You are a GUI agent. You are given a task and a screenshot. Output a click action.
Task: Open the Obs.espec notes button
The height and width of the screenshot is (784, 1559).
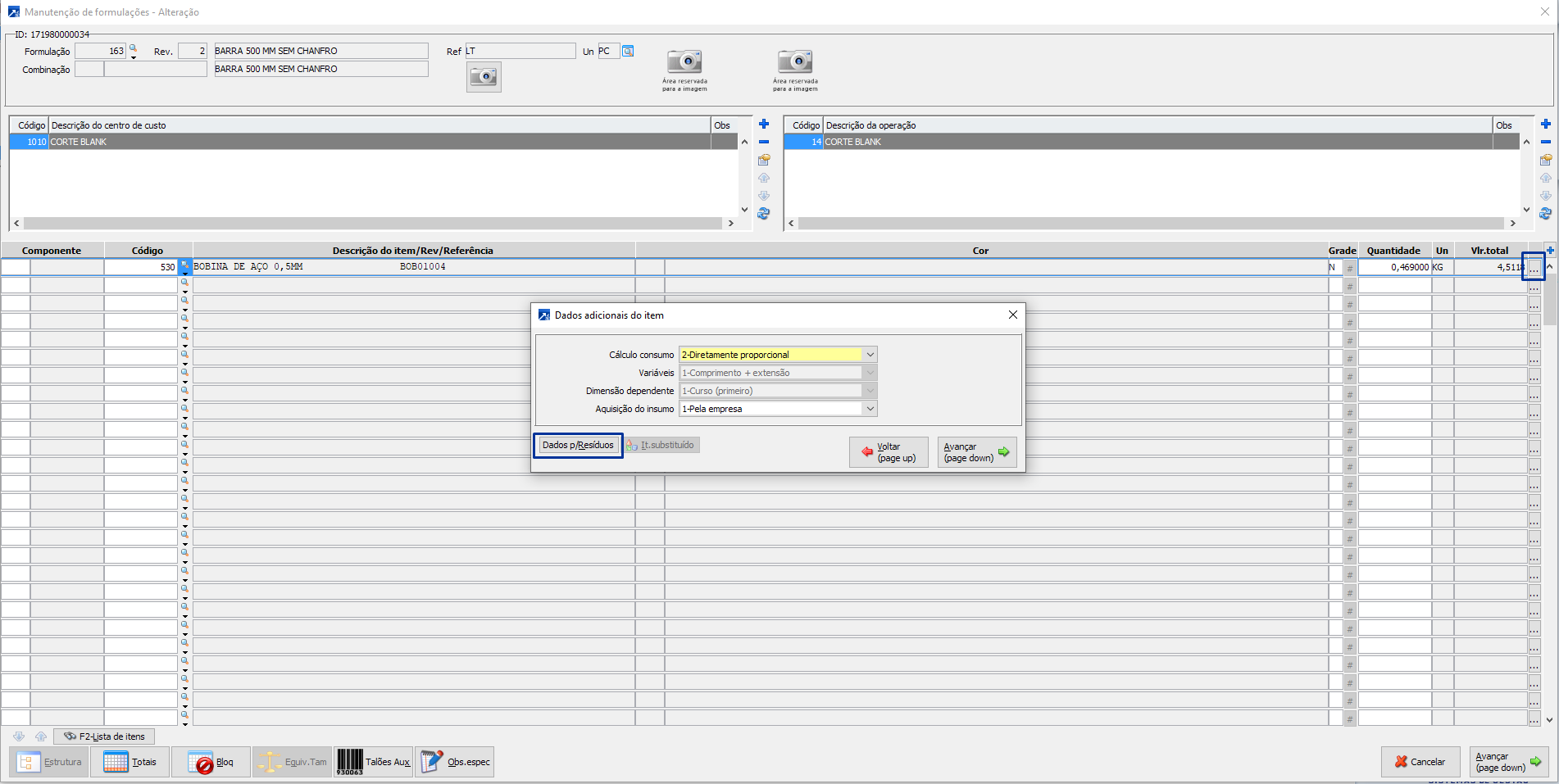(x=454, y=762)
